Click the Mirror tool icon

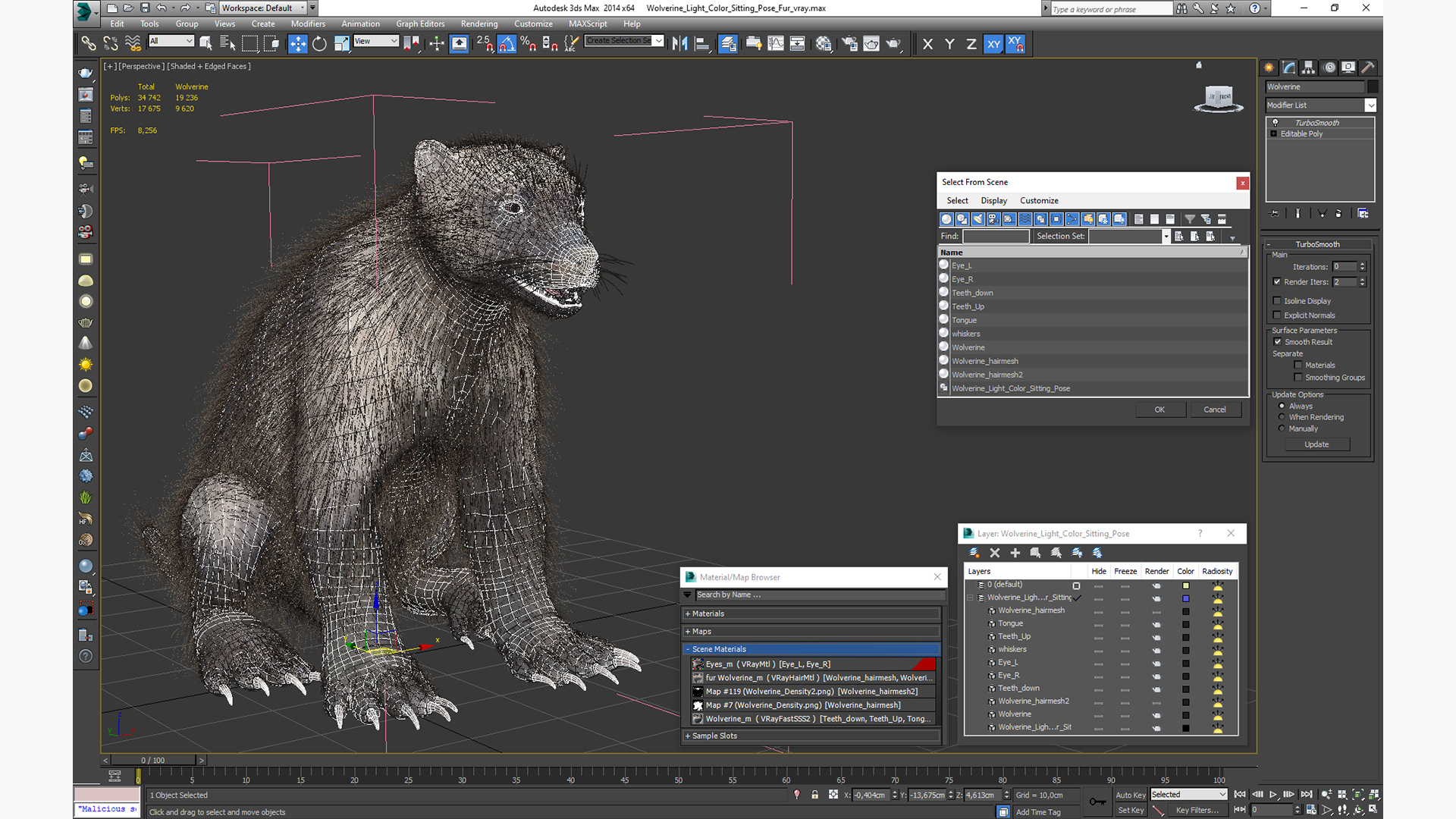(680, 43)
